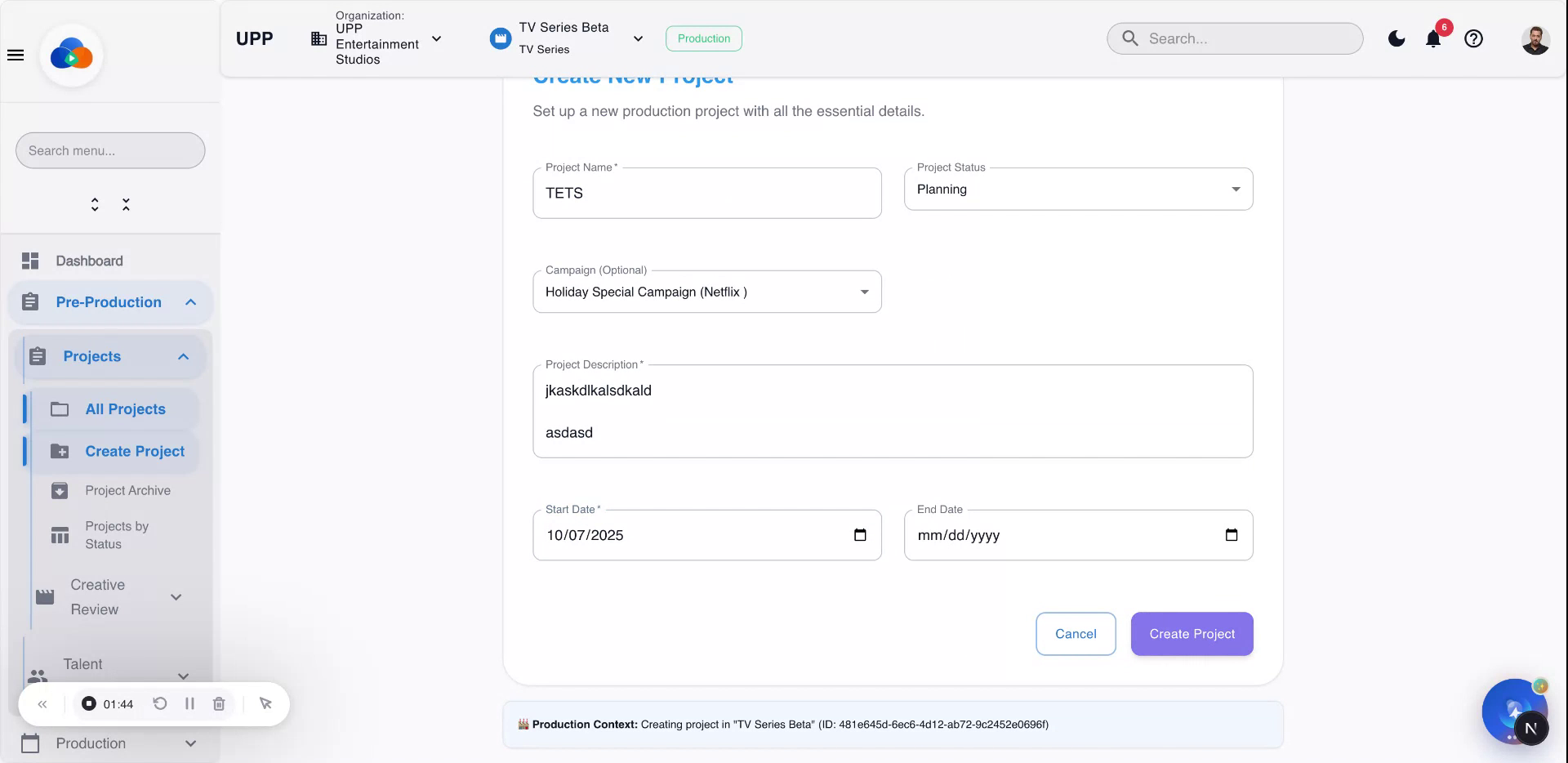Open Start Date calendar picker icon
This screenshot has width=1568, height=763.
coord(860,535)
